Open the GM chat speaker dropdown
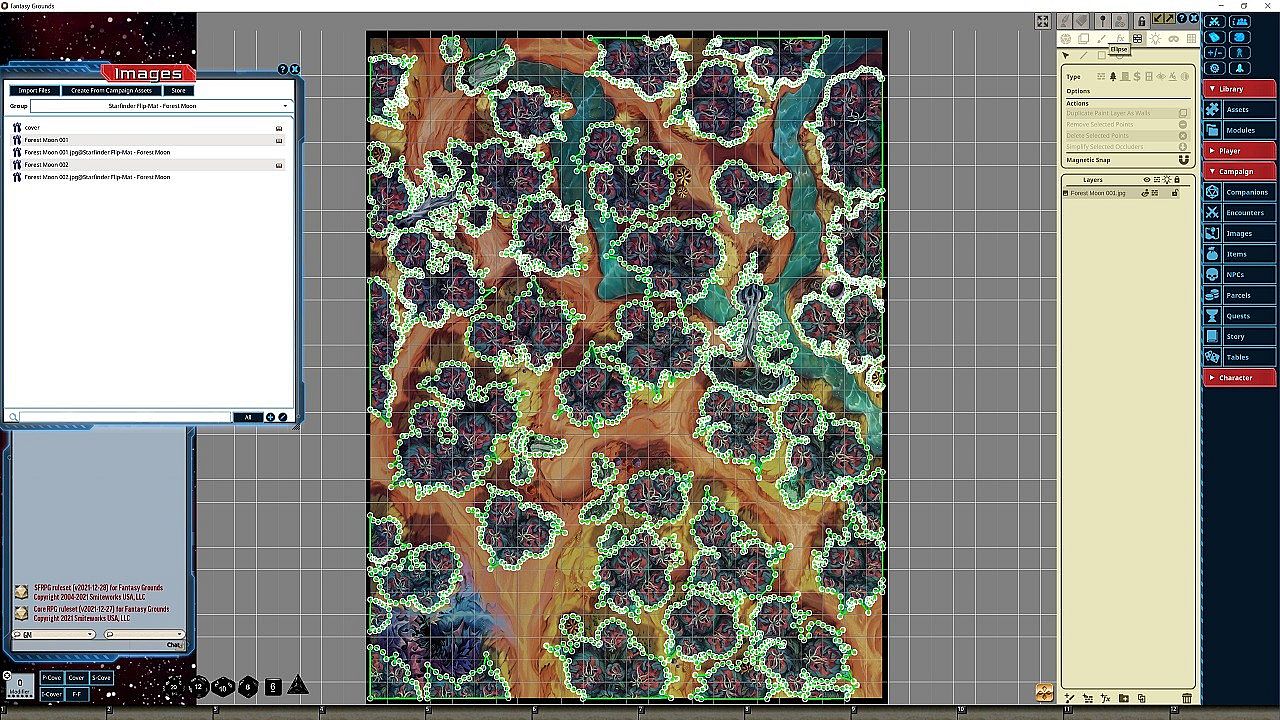This screenshot has width=1280, height=720. tap(54, 634)
